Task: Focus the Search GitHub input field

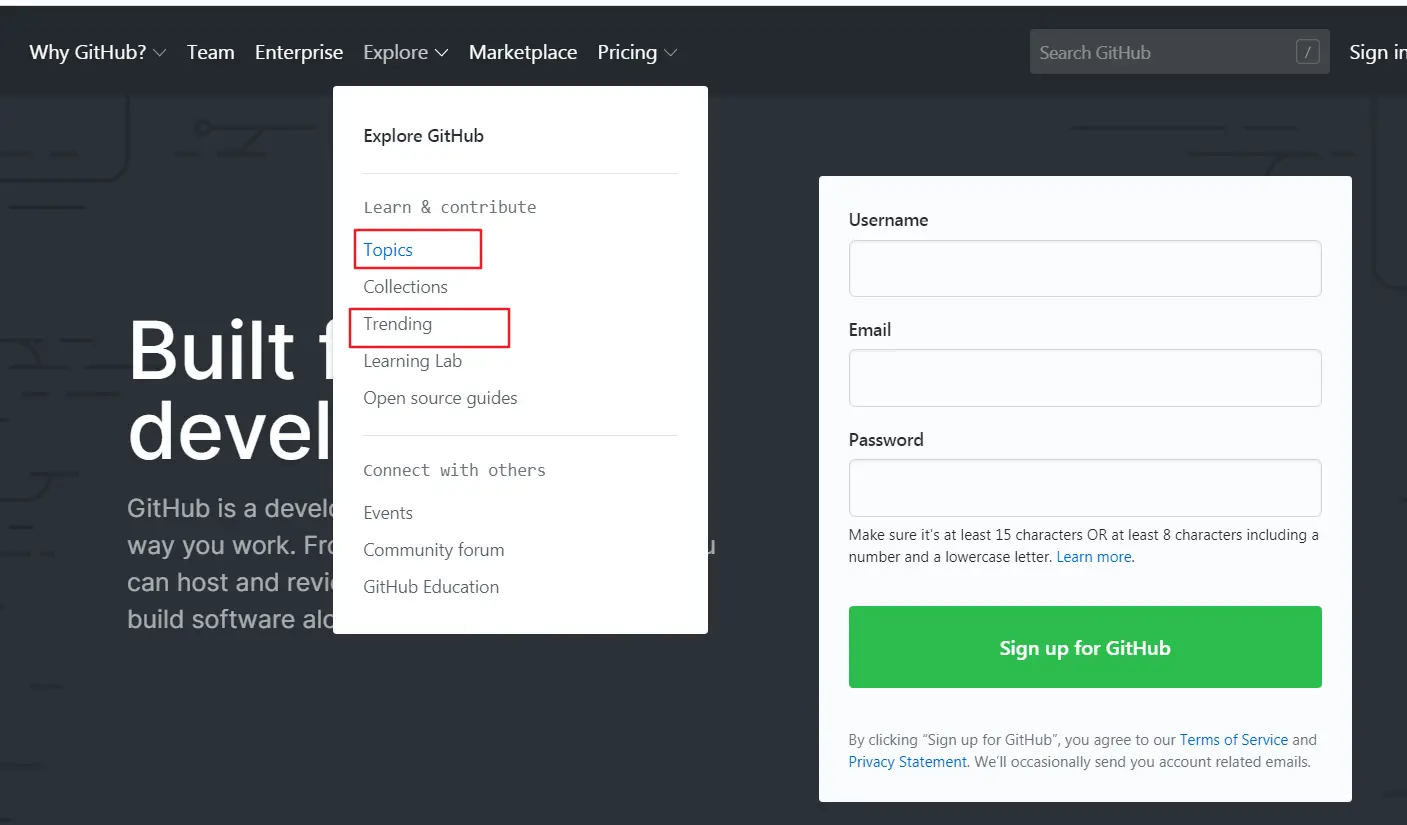Action: point(1180,52)
